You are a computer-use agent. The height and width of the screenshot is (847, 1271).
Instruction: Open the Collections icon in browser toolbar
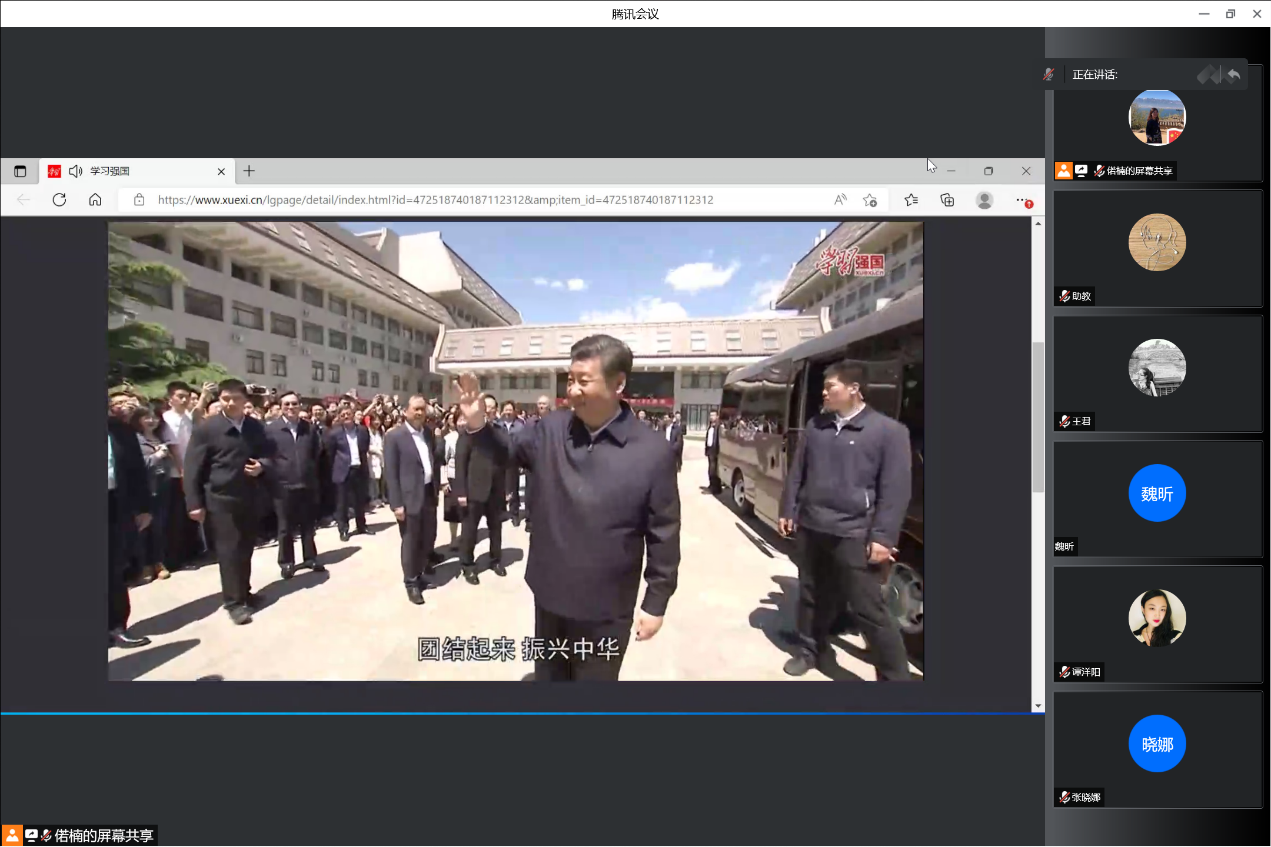[947, 200]
